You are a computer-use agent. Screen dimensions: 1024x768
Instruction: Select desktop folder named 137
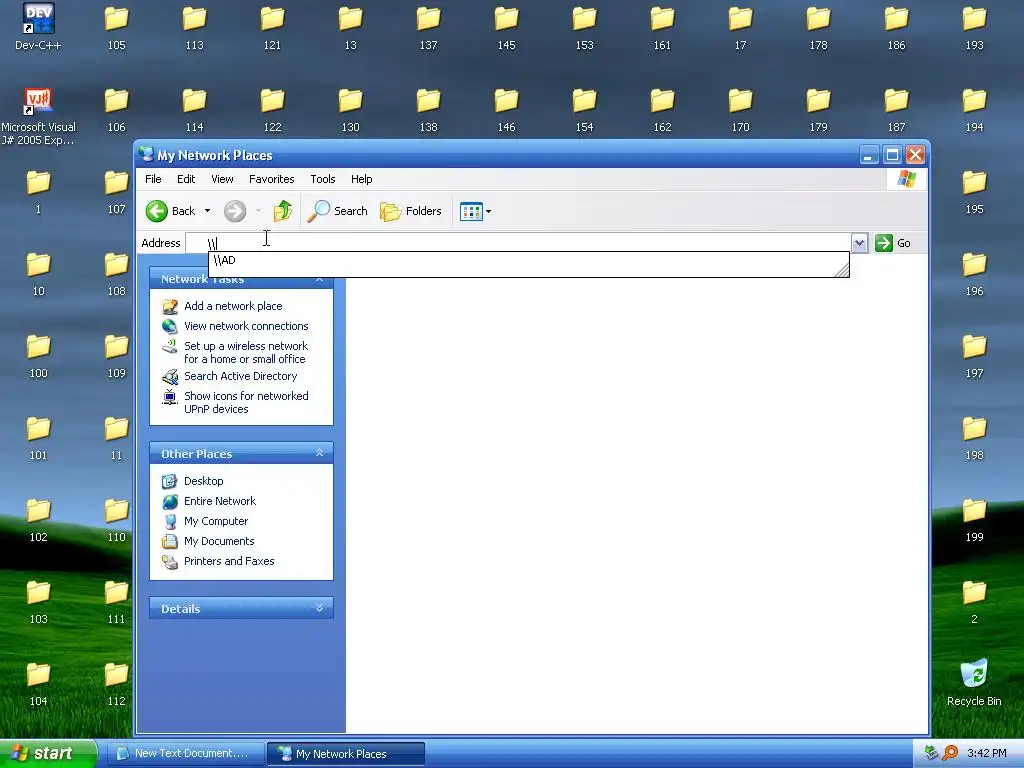[x=428, y=28]
